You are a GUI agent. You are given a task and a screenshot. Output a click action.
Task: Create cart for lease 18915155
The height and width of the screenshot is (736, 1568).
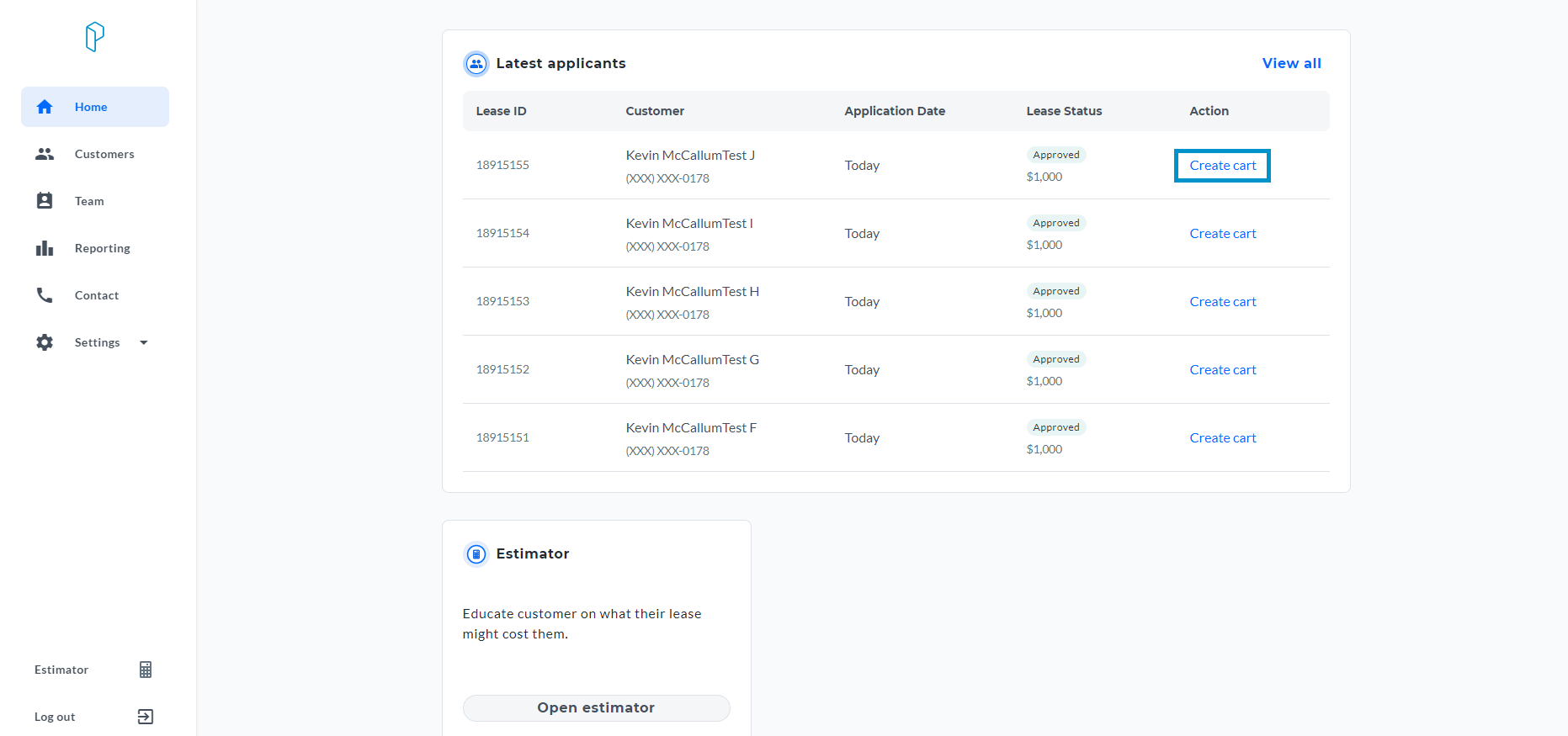[x=1223, y=166]
